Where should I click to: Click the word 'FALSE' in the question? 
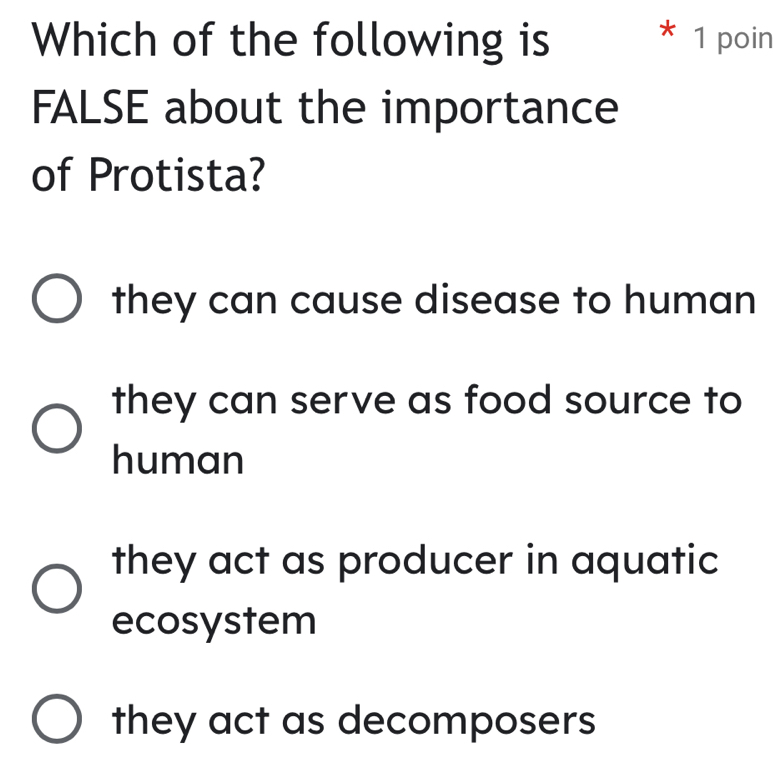coord(91,107)
